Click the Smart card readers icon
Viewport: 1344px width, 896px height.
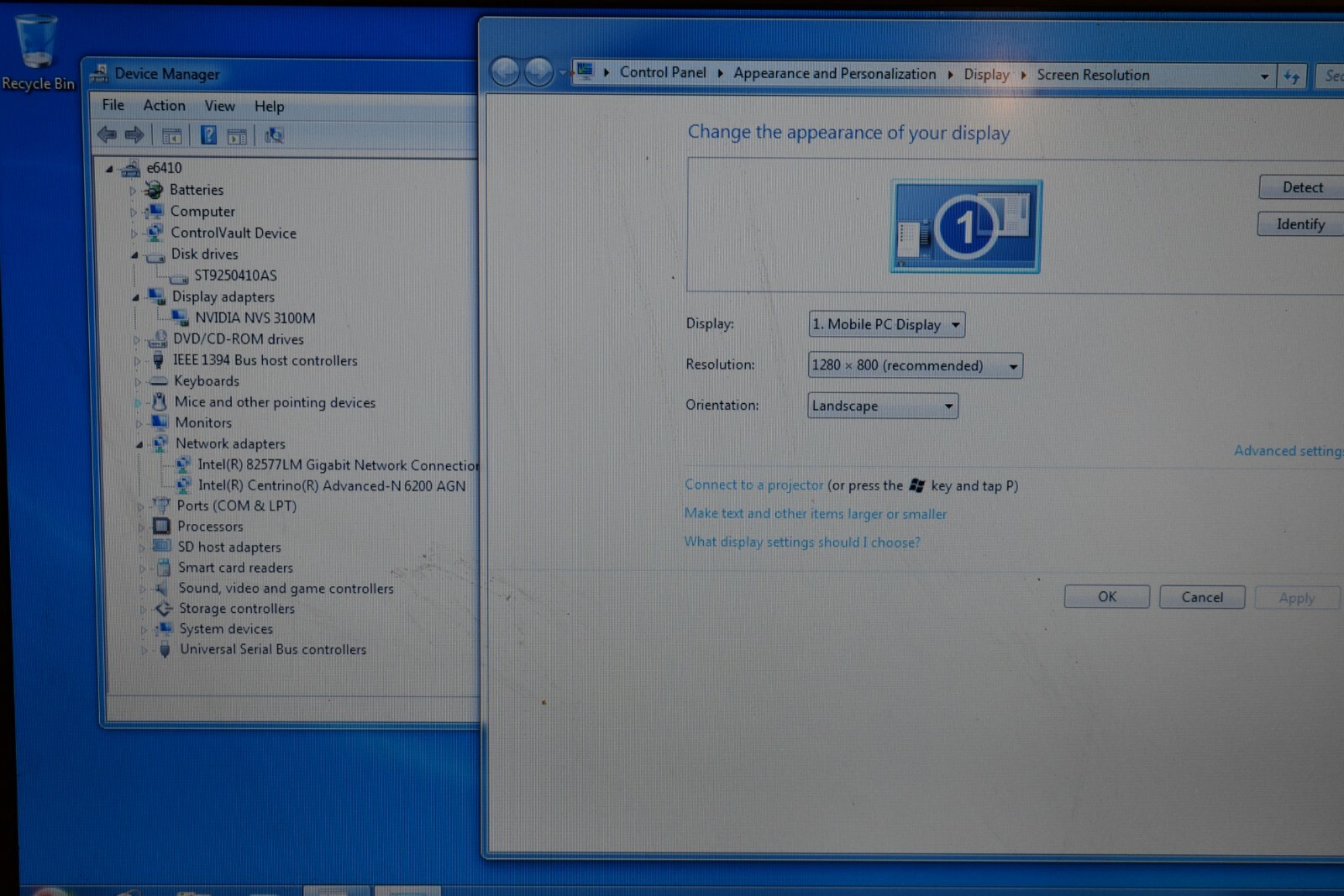163,568
